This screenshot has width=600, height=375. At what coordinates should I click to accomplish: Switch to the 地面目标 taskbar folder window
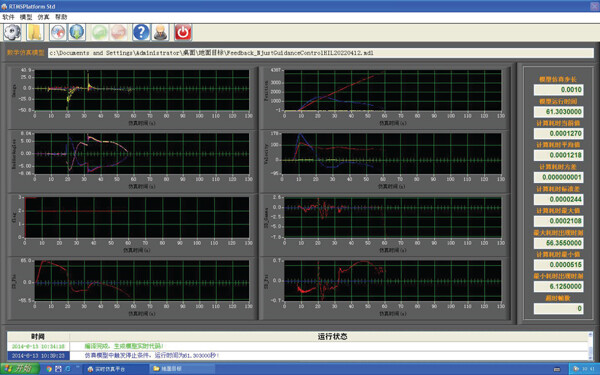click(x=167, y=369)
